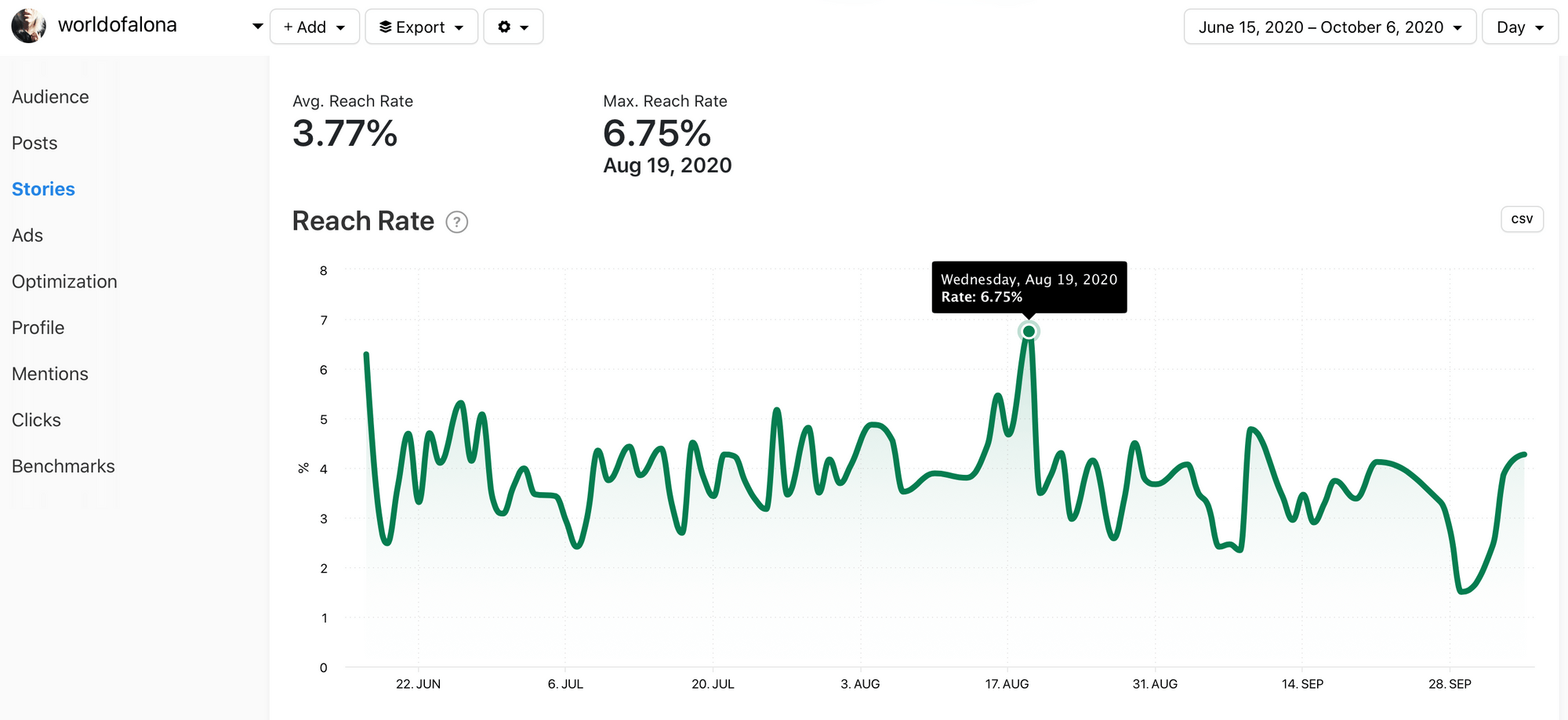Select Stories in the sidebar
The width and height of the screenshot is (1568, 720).
[x=43, y=190]
